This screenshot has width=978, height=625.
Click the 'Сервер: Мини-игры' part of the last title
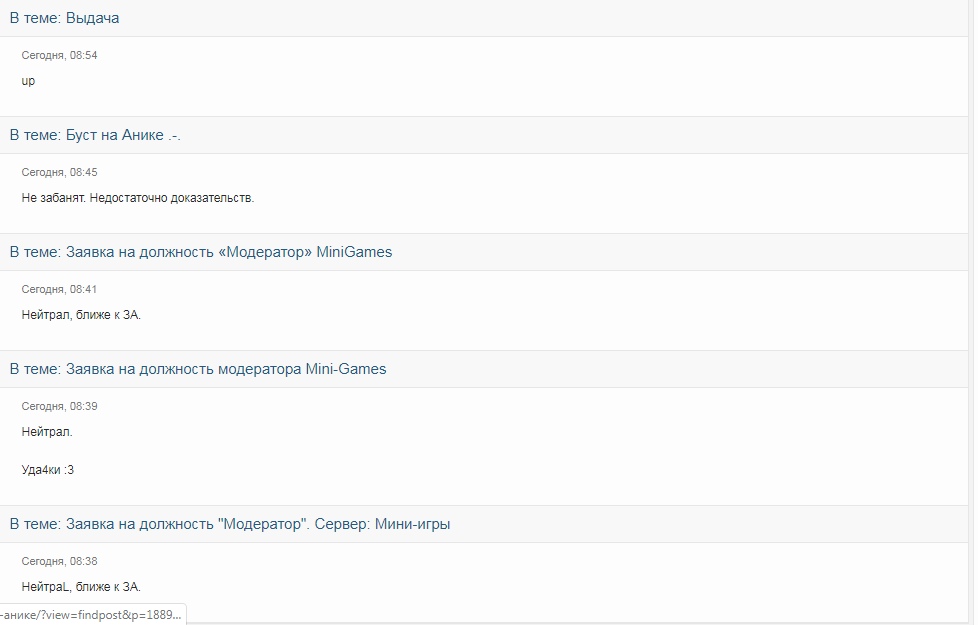tap(382, 524)
